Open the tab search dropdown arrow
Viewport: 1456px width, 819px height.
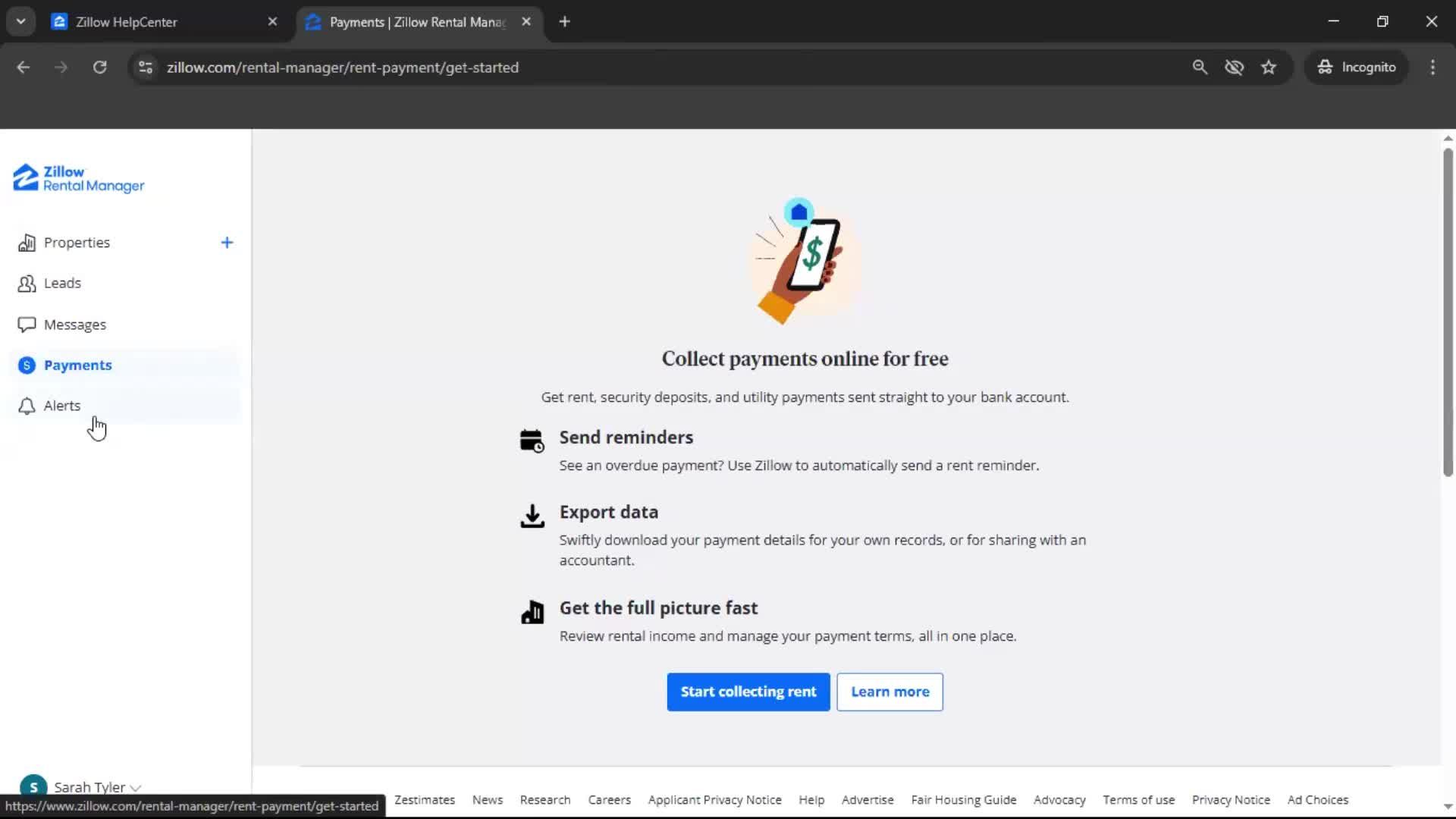pos(20,21)
